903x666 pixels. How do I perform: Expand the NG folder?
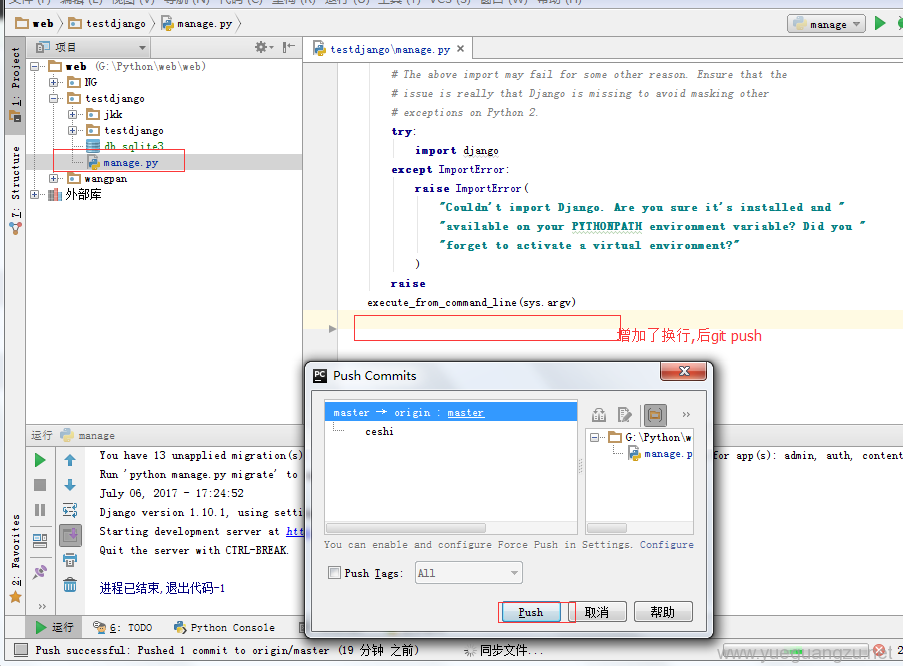[54, 82]
